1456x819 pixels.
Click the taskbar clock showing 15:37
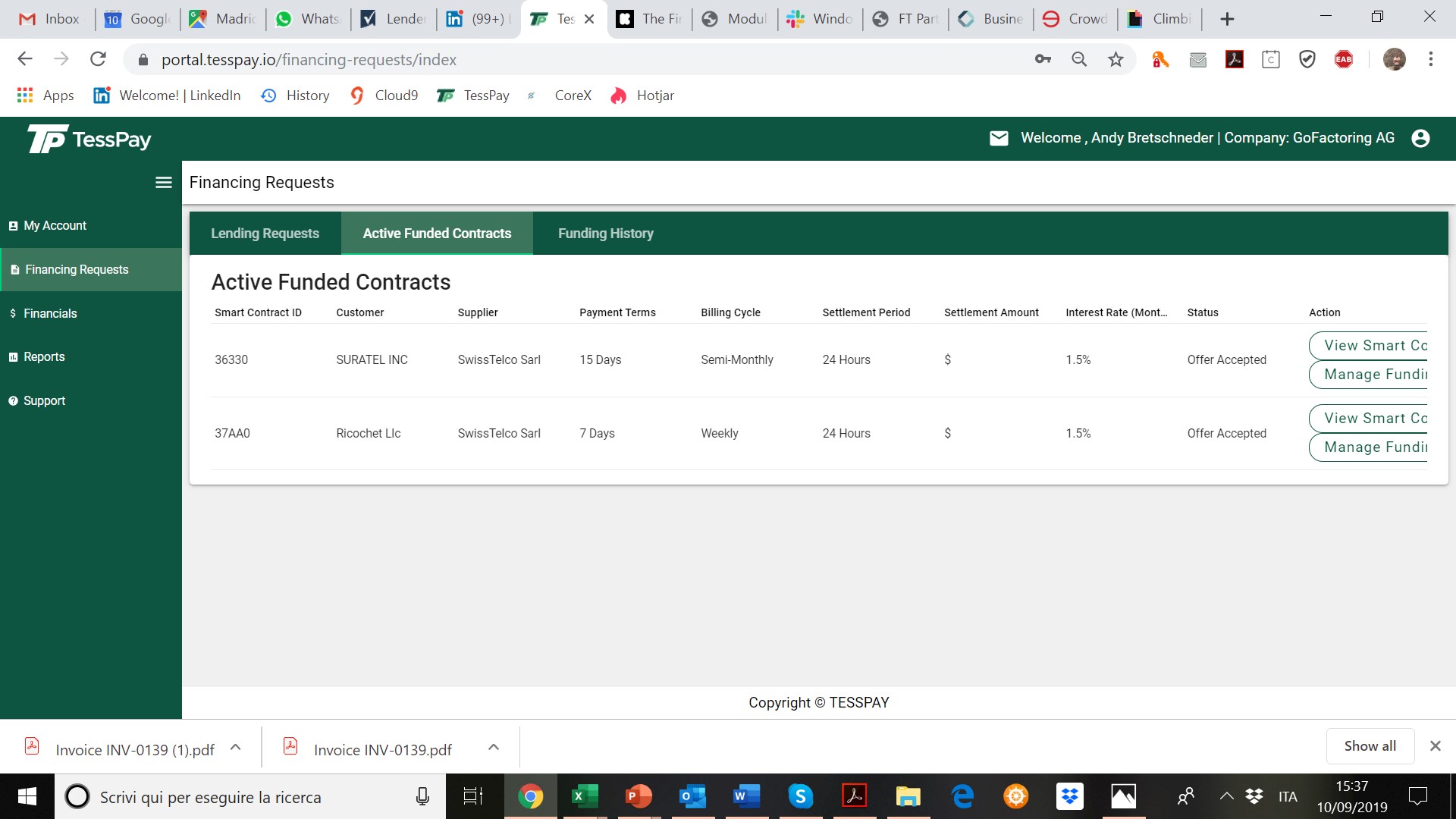tap(1351, 796)
